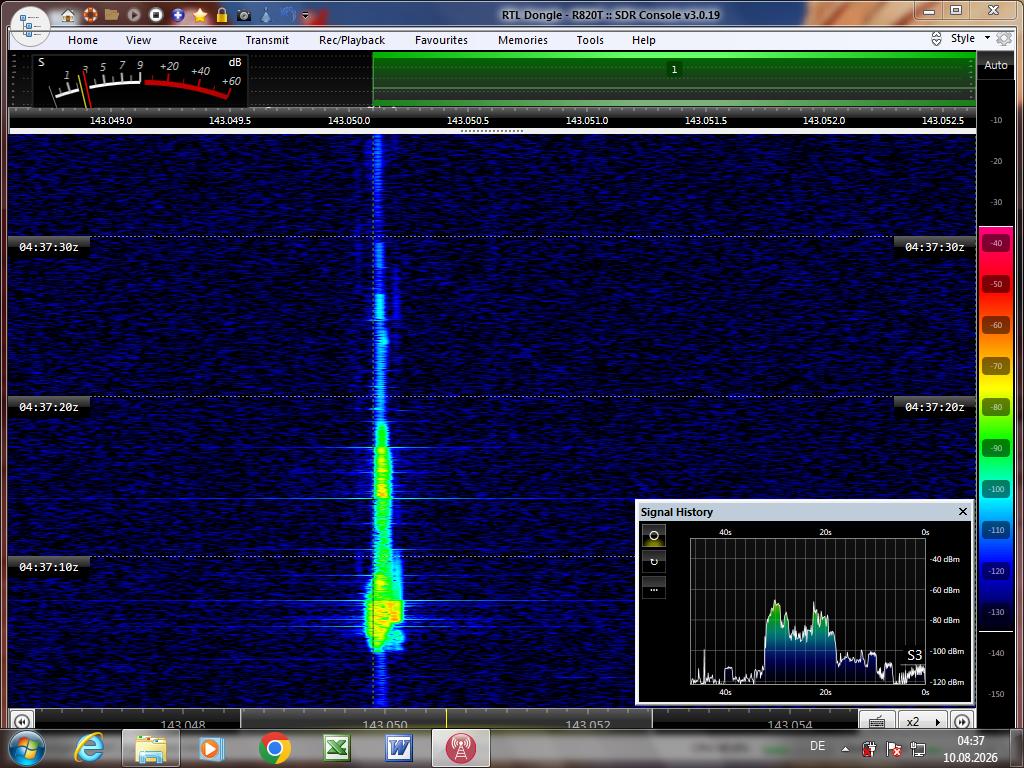Open Windows Explorer from taskbar

[x=151, y=748]
